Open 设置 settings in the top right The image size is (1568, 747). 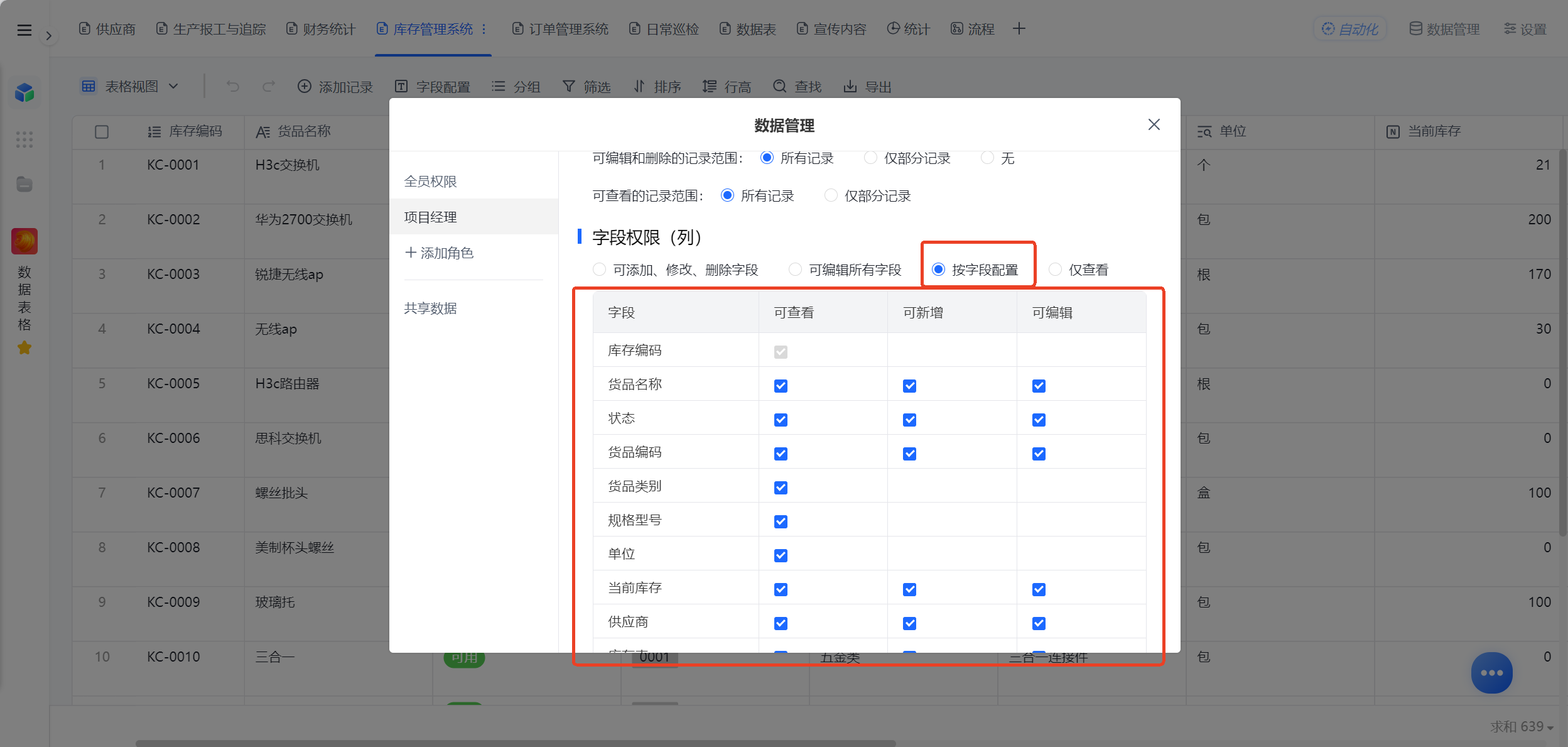point(1525,29)
